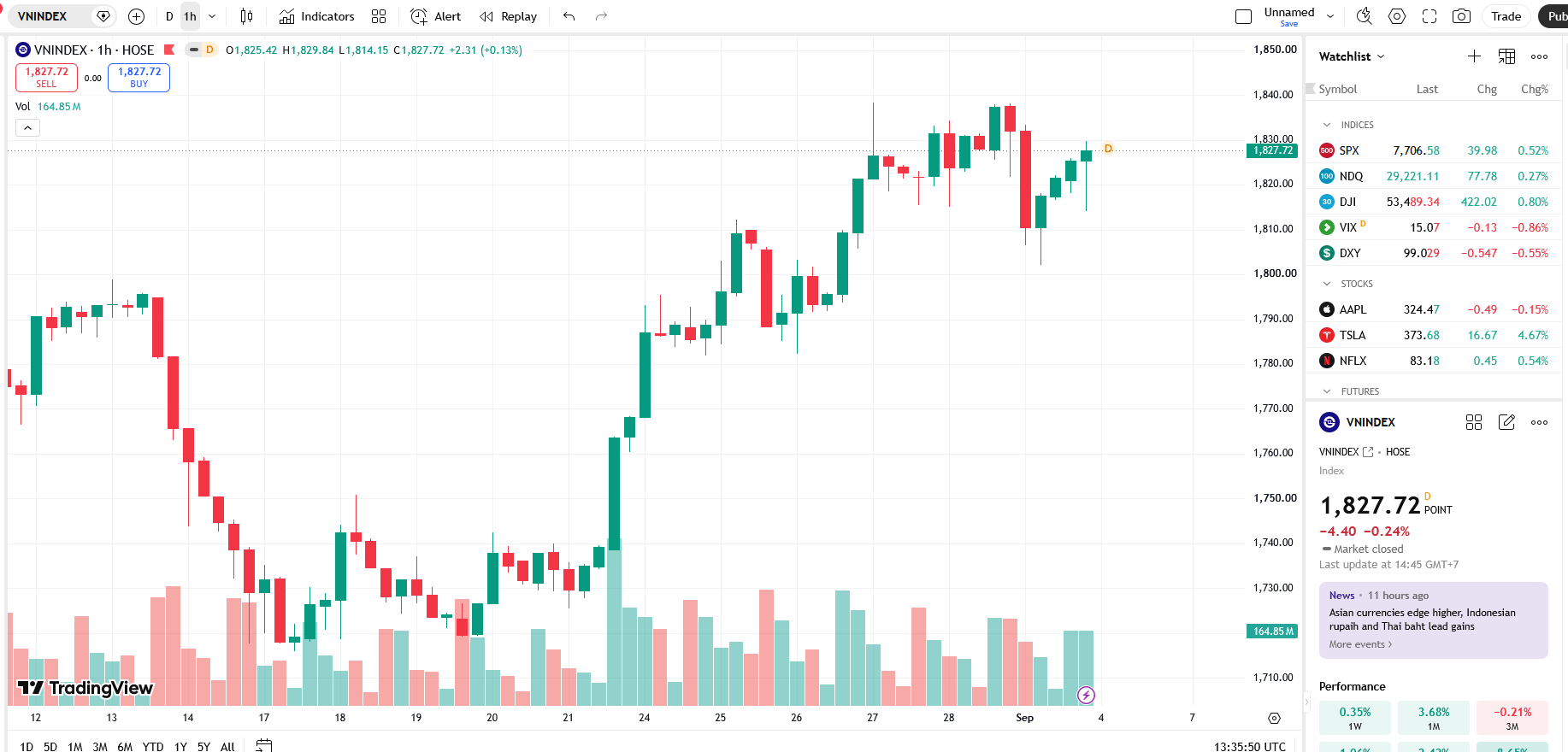The width and height of the screenshot is (1568, 752).
Task: Open the go to date calendar icon
Action: click(x=264, y=746)
